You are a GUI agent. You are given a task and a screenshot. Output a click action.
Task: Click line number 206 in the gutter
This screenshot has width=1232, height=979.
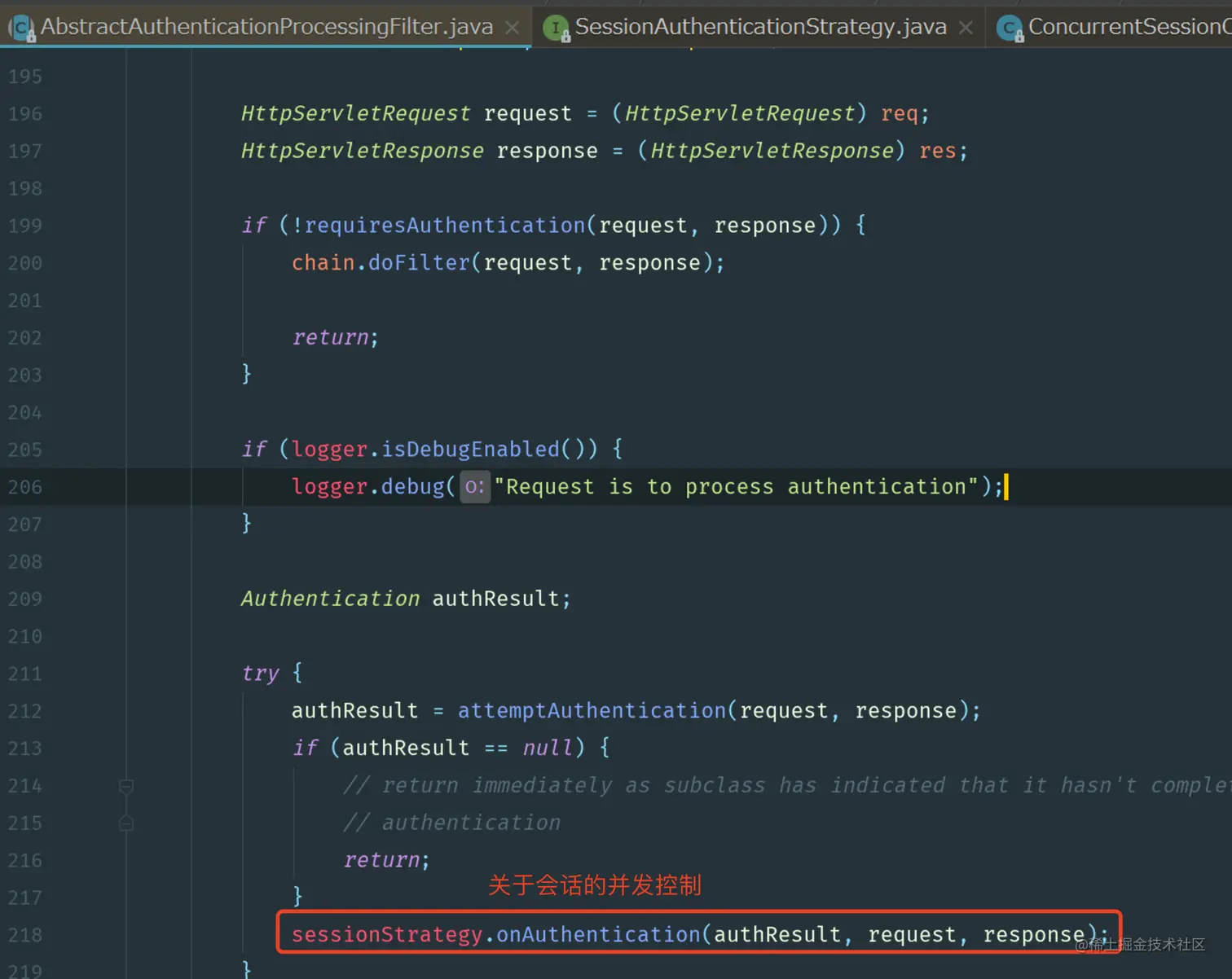25,487
